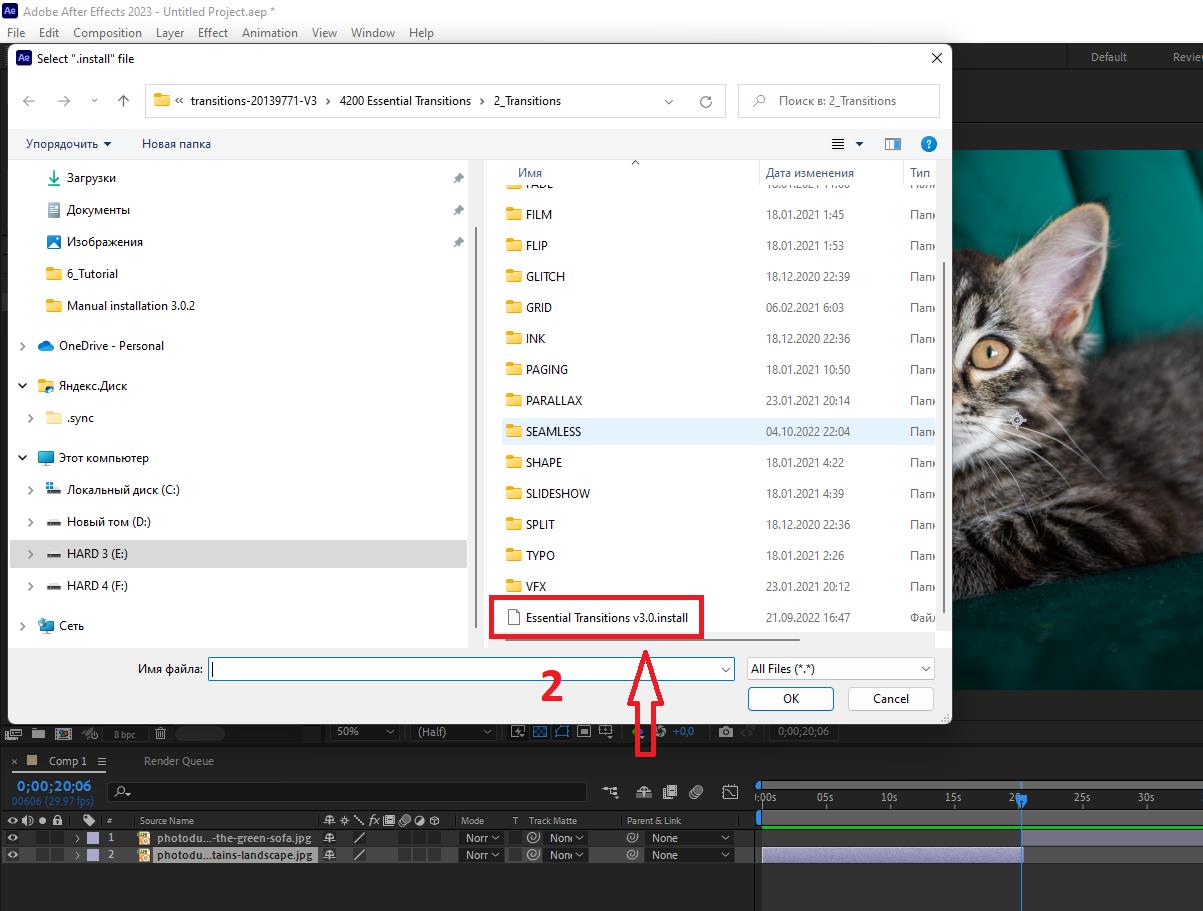The height and width of the screenshot is (911, 1203).
Task: Toggle mask and shape path visibility
Action: (x=561, y=732)
